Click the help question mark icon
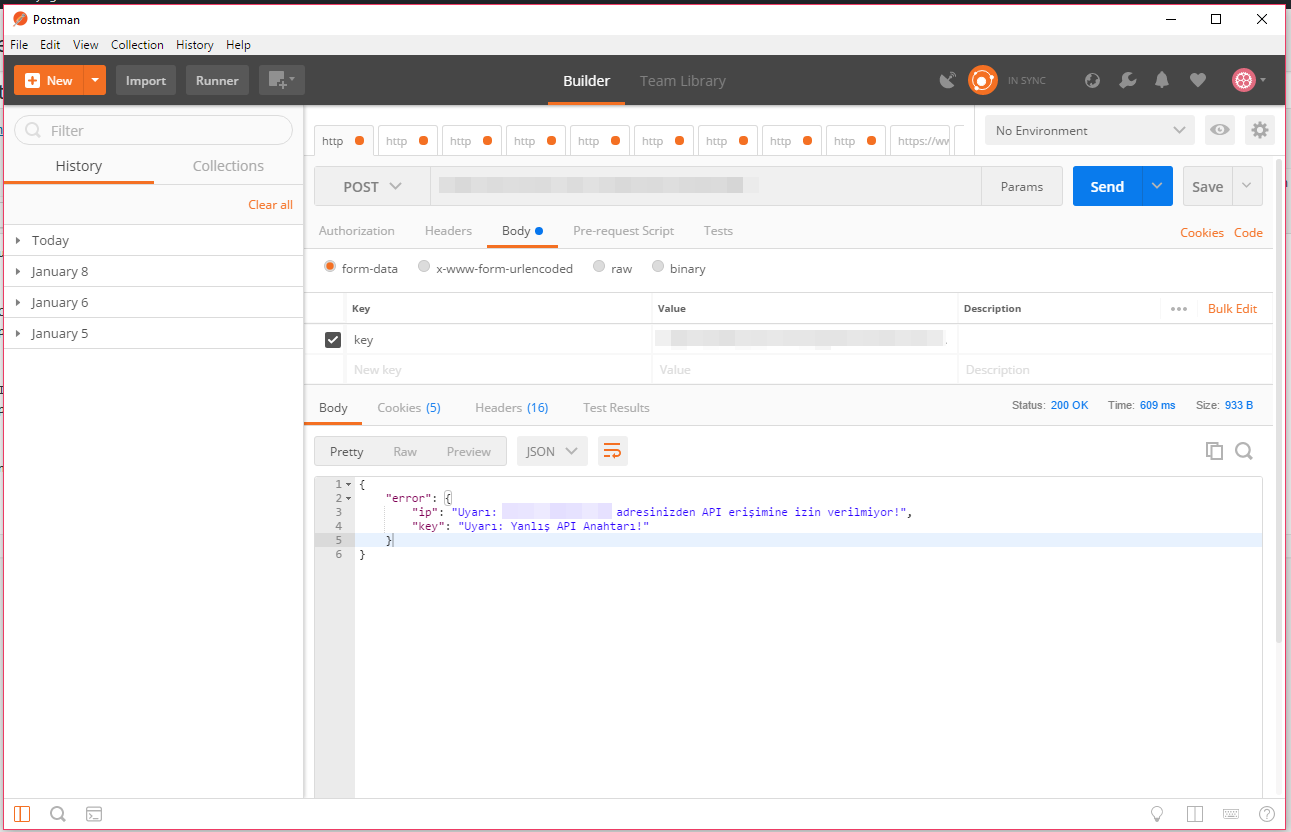Viewport: 1291px width, 832px height. pyautogui.click(x=1267, y=814)
